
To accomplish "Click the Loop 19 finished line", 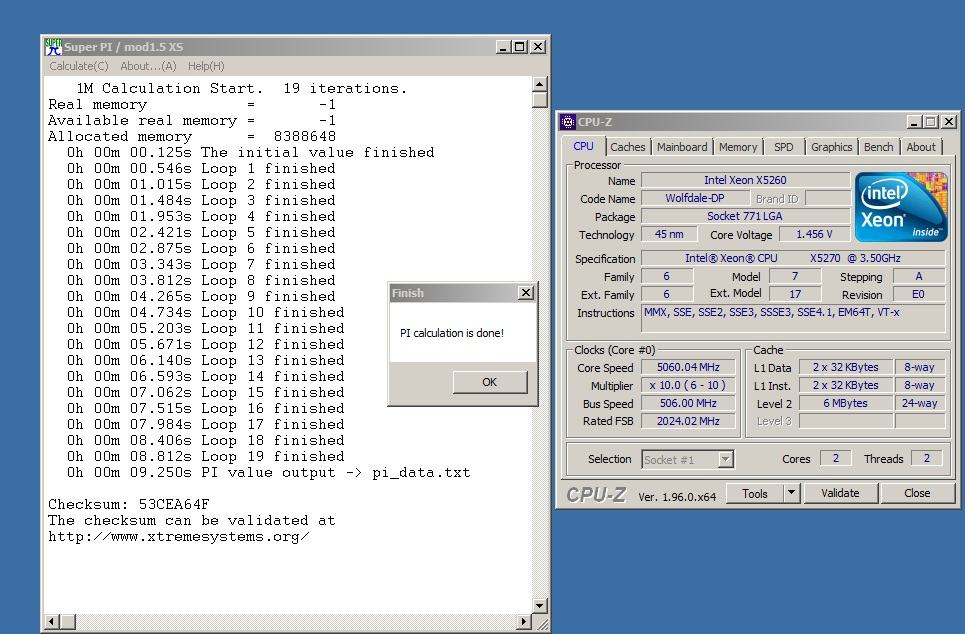I will click(x=206, y=457).
